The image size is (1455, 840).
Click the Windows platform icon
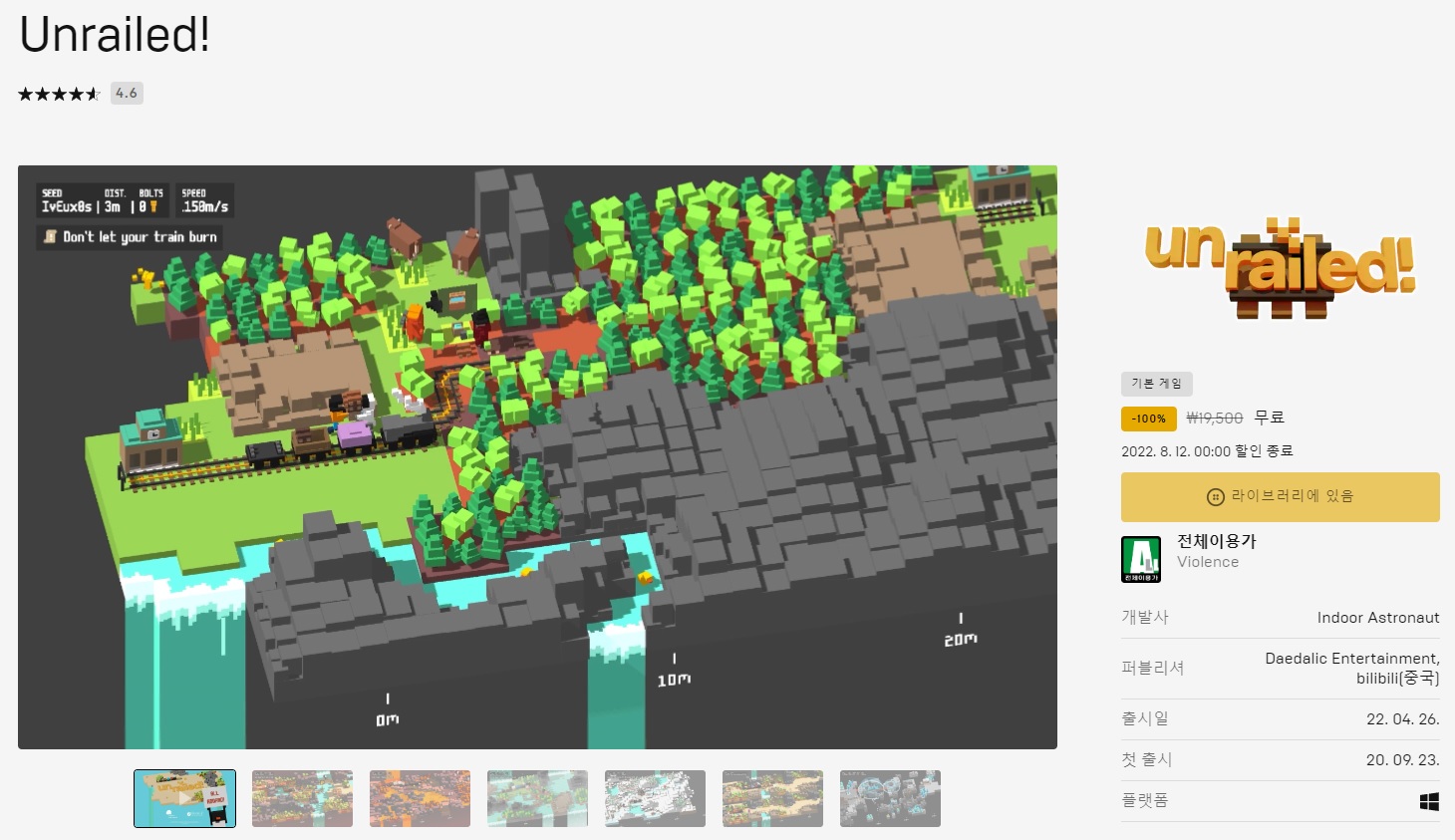[1429, 801]
